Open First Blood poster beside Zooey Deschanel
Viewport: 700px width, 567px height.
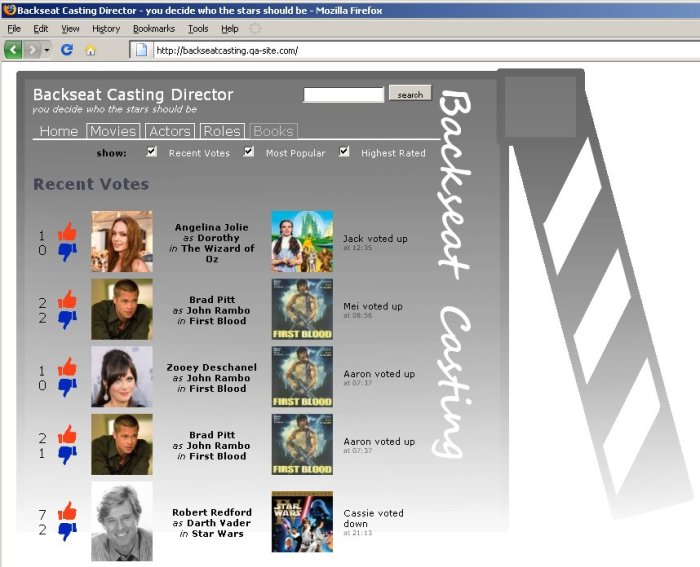click(x=302, y=377)
